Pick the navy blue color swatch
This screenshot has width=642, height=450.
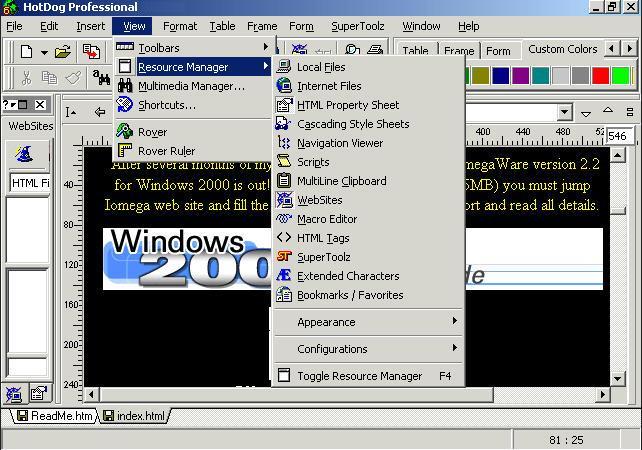tap(500, 76)
